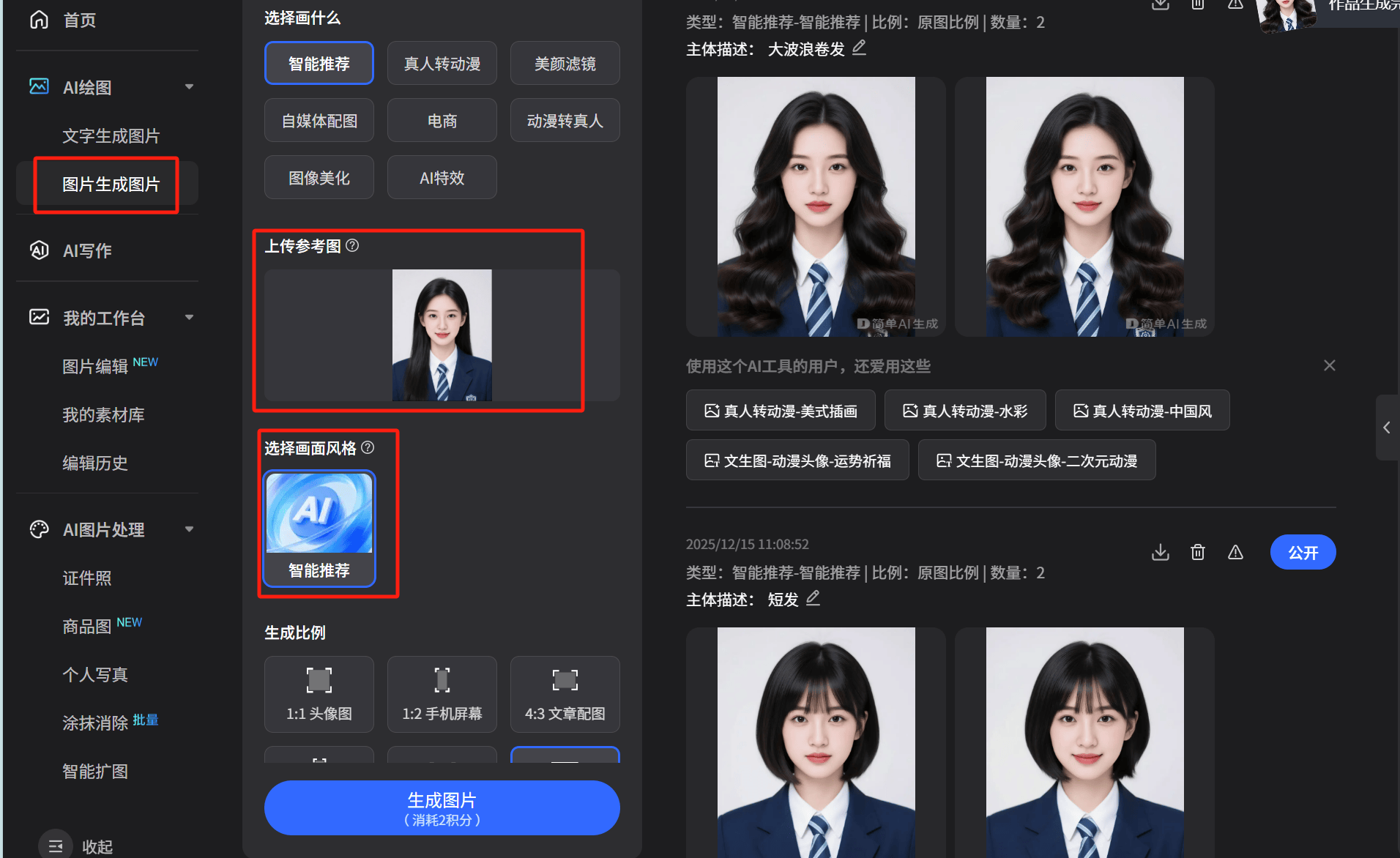Expand the right side panel arrow
The image size is (1400, 858).
click(1386, 428)
